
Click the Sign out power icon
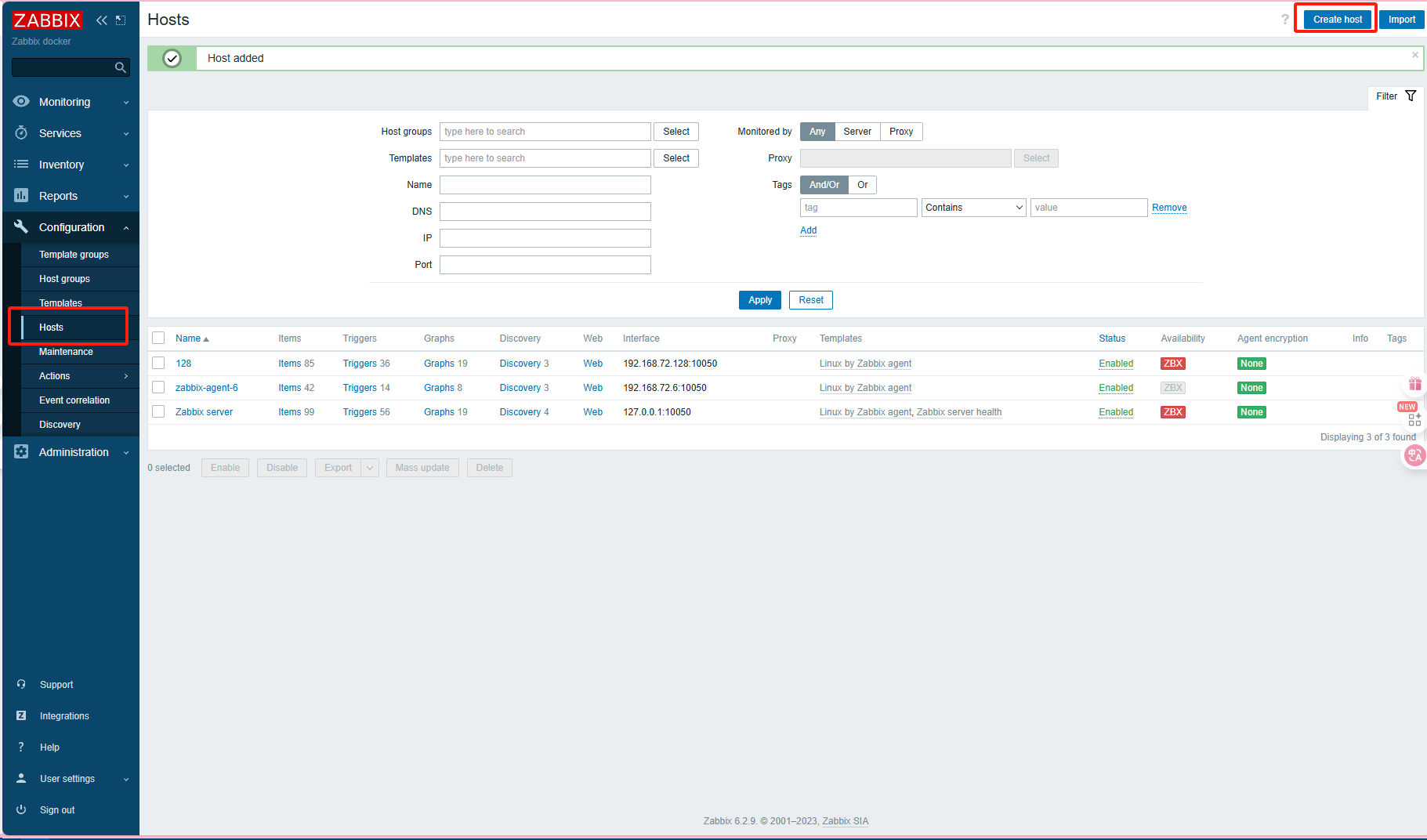(x=21, y=809)
